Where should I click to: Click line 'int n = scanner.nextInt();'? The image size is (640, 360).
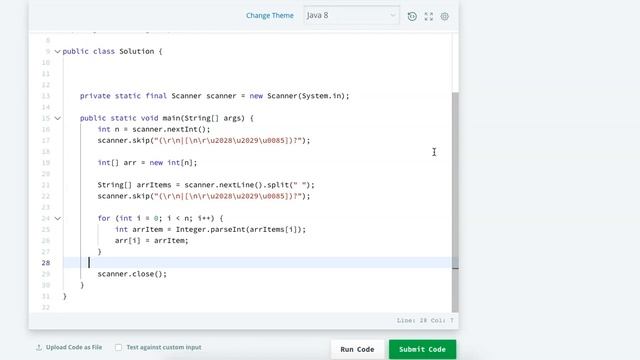pos(153,129)
